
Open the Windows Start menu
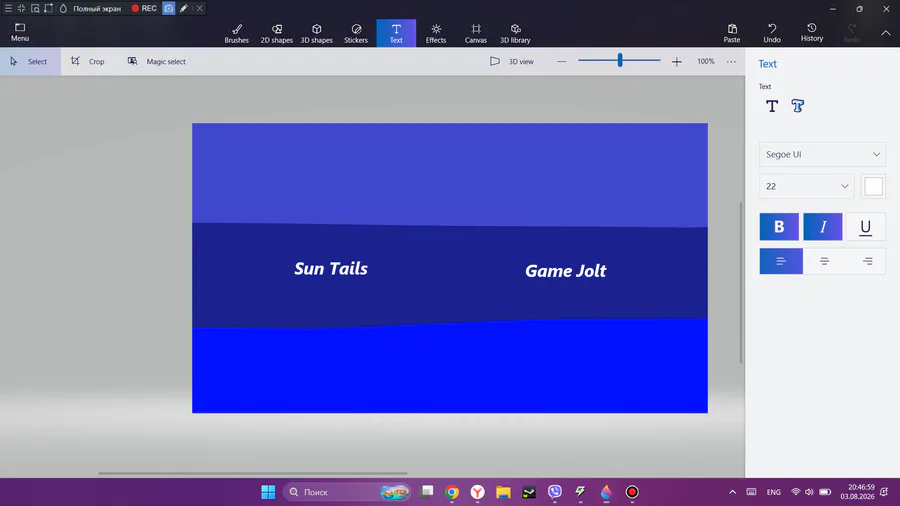pyautogui.click(x=268, y=492)
